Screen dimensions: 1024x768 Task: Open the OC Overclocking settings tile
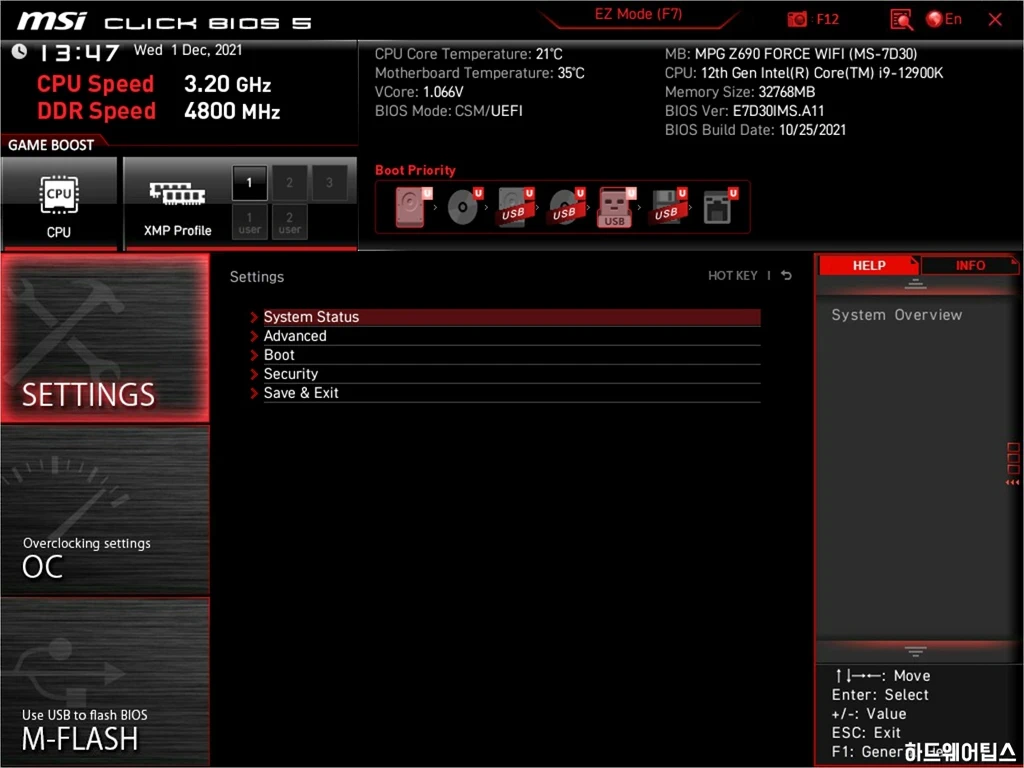click(x=105, y=511)
